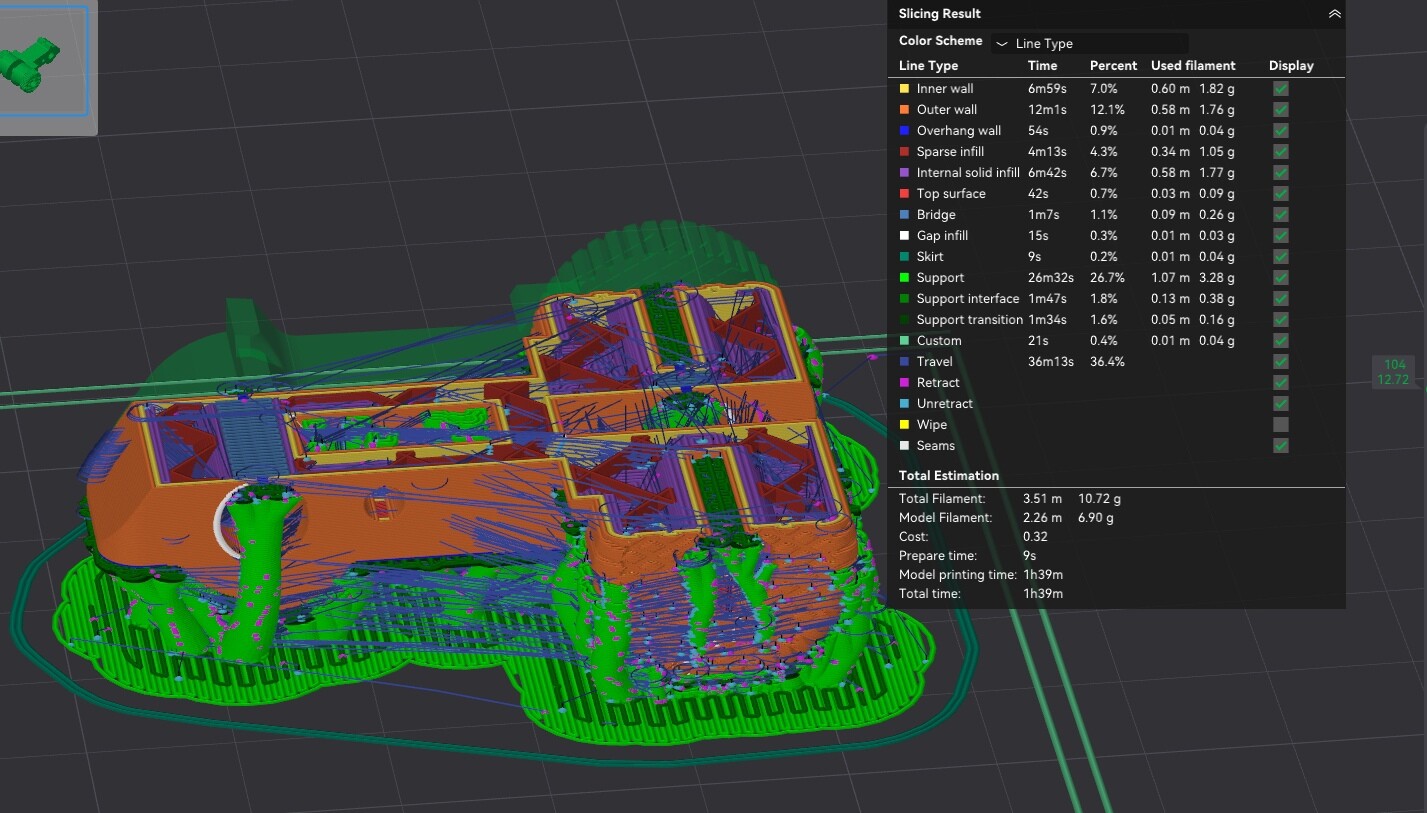The height and width of the screenshot is (813, 1427).
Task: Click the Used filament column header
Action: [x=1193, y=66]
